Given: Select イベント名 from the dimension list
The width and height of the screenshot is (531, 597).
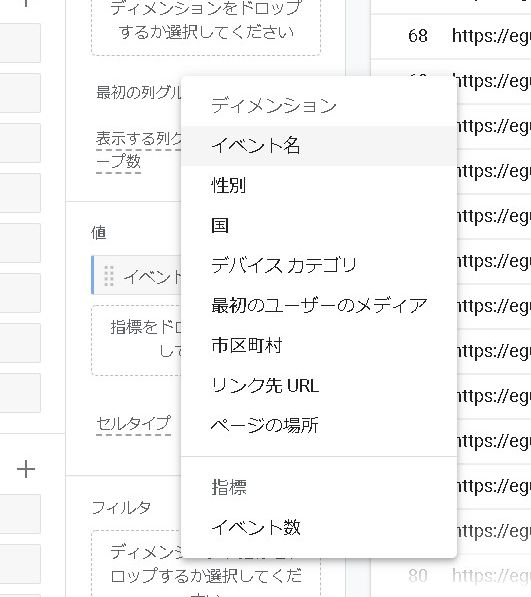Looking at the screenshot, I should 319,146.
